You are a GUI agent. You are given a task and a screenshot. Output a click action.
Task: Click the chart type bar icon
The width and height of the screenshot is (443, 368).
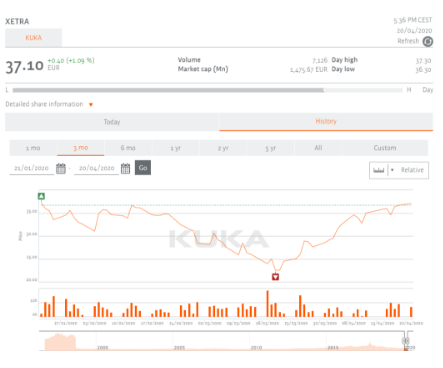pyautogui.click(x=379, y=170)
